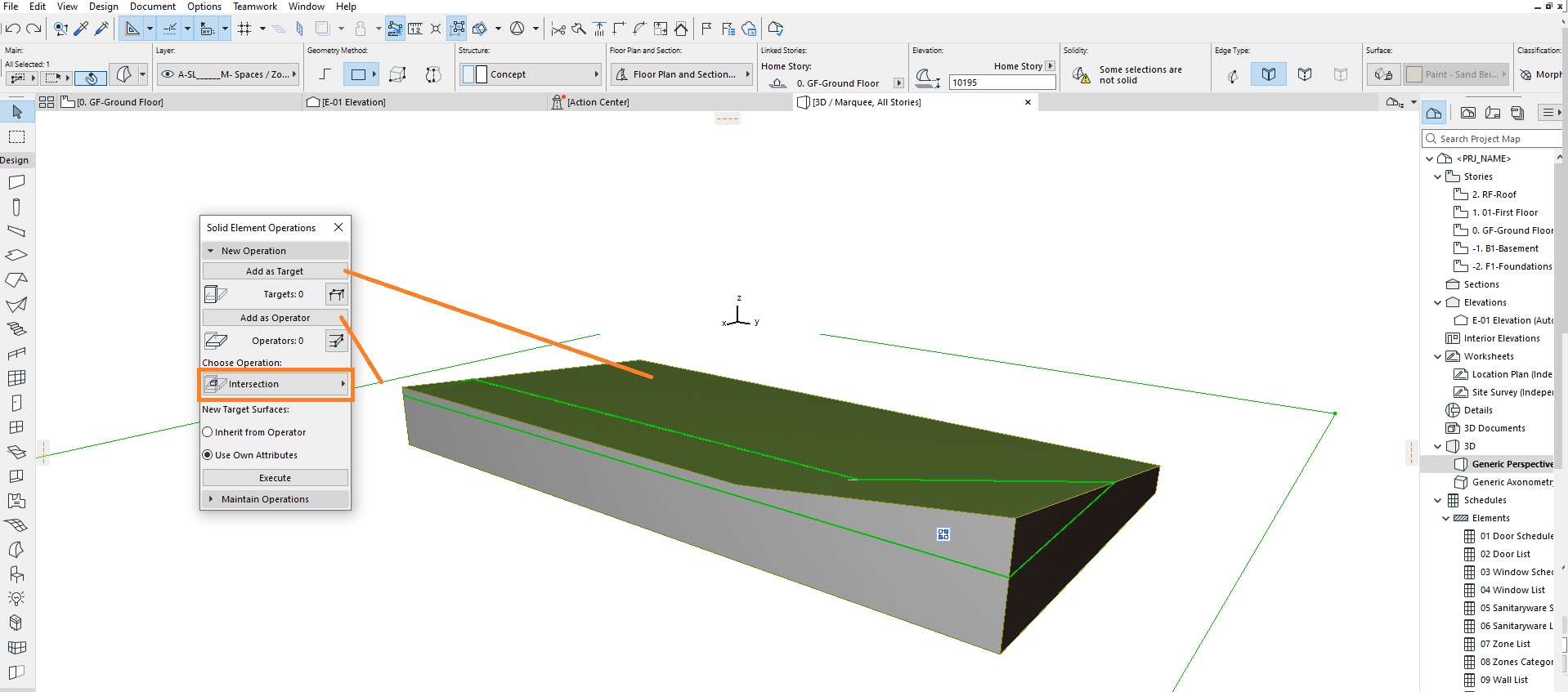Open Floor Plan and Section dropdown
1568x692 pixels.
pos(682,74)
